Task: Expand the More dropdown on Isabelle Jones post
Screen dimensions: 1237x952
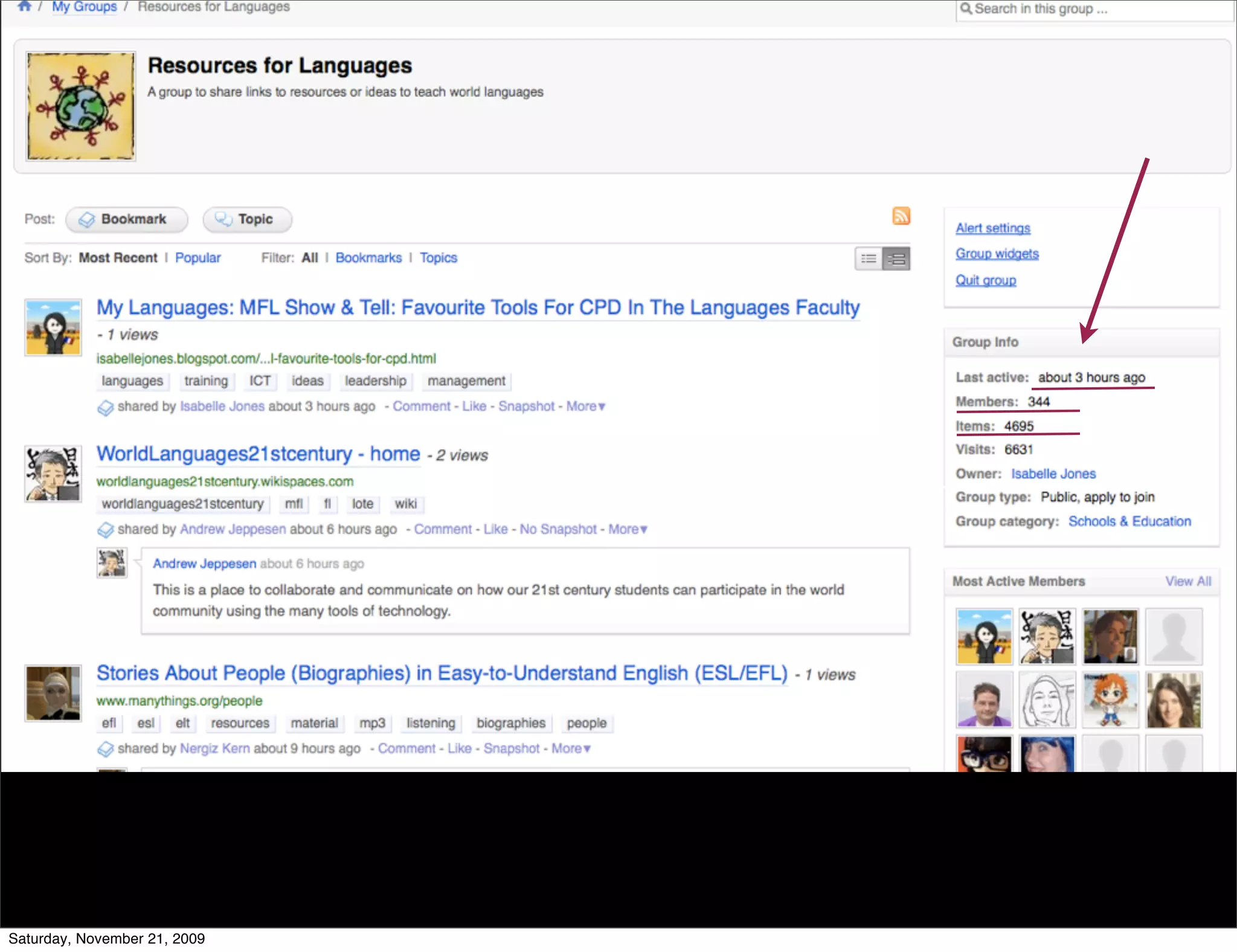Action: click(x=585, y=407)
